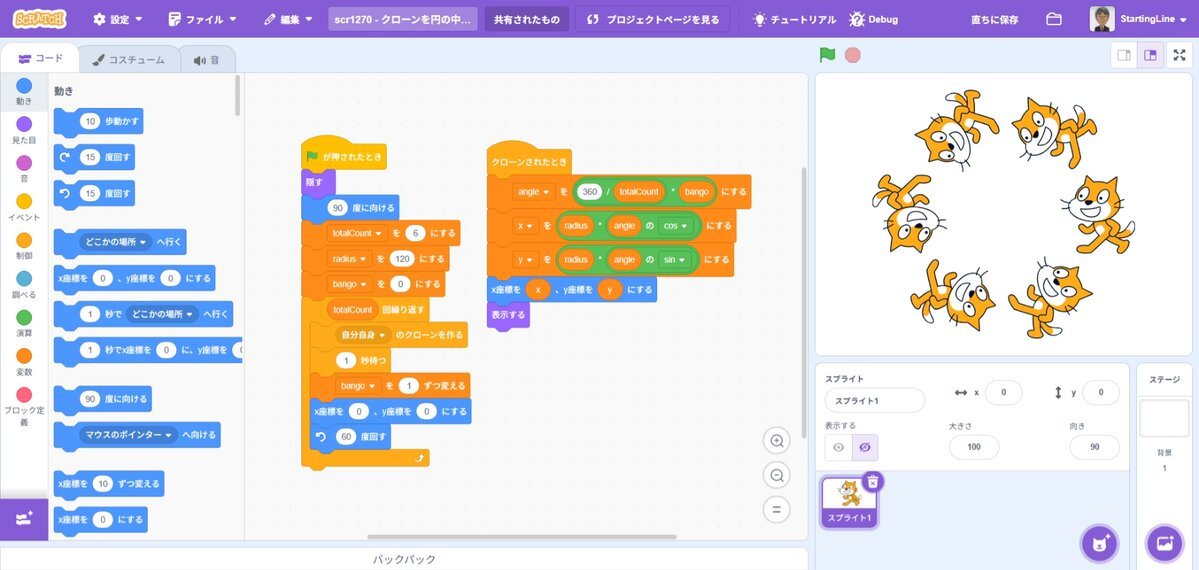Switch to large stage layout
Image resolution: width=1199 pixels, height=570 pixels.
1149,55
